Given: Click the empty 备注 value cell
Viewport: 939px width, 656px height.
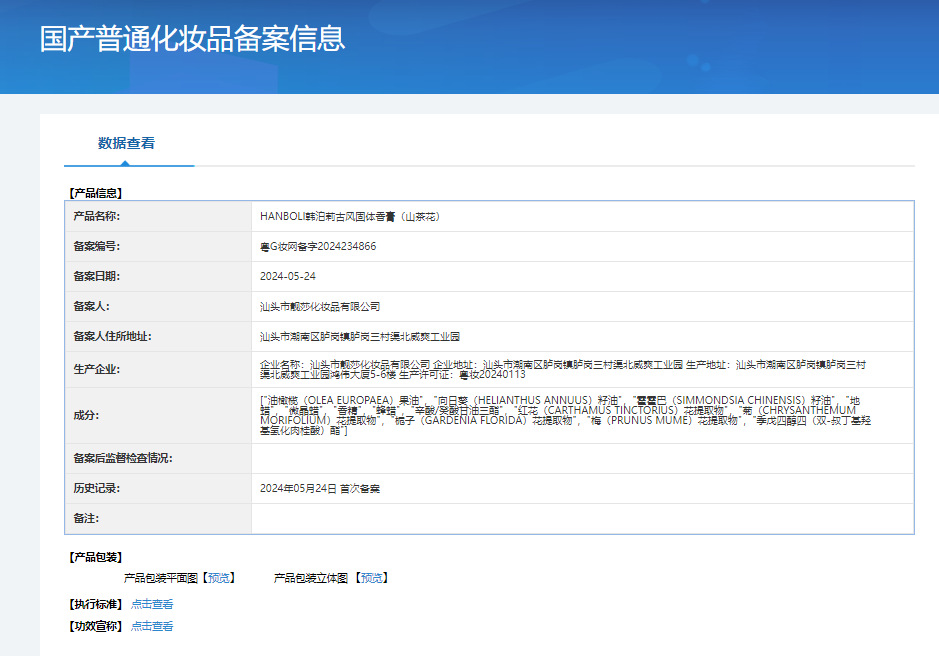Looking at the screenshot, I should tap(582, 519).
